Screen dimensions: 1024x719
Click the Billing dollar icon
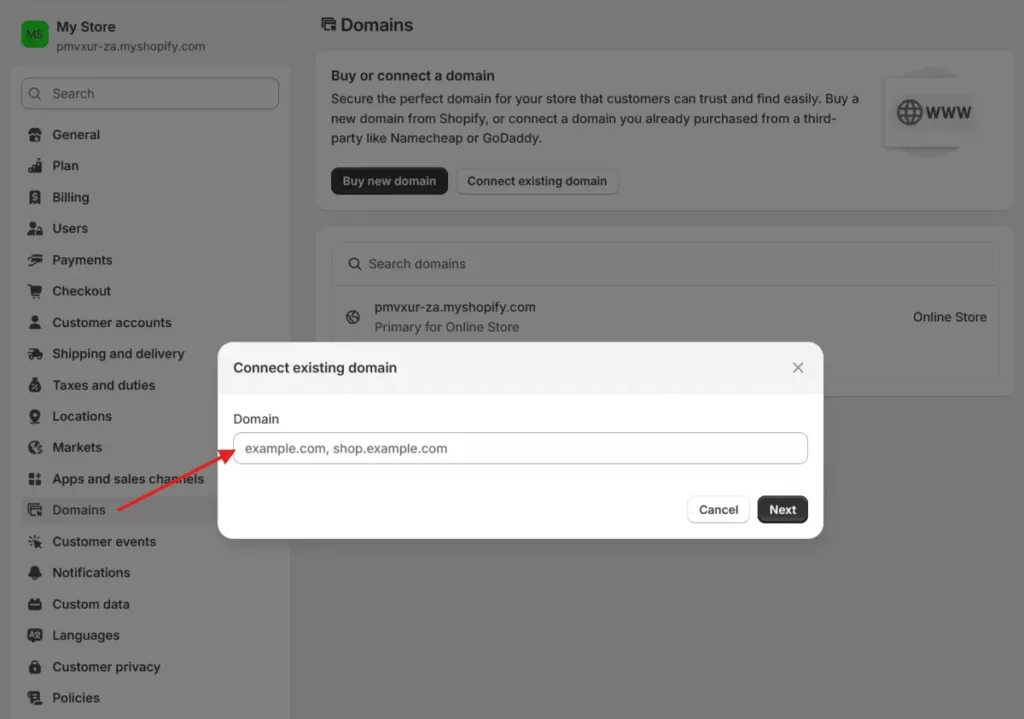point(35,198)
